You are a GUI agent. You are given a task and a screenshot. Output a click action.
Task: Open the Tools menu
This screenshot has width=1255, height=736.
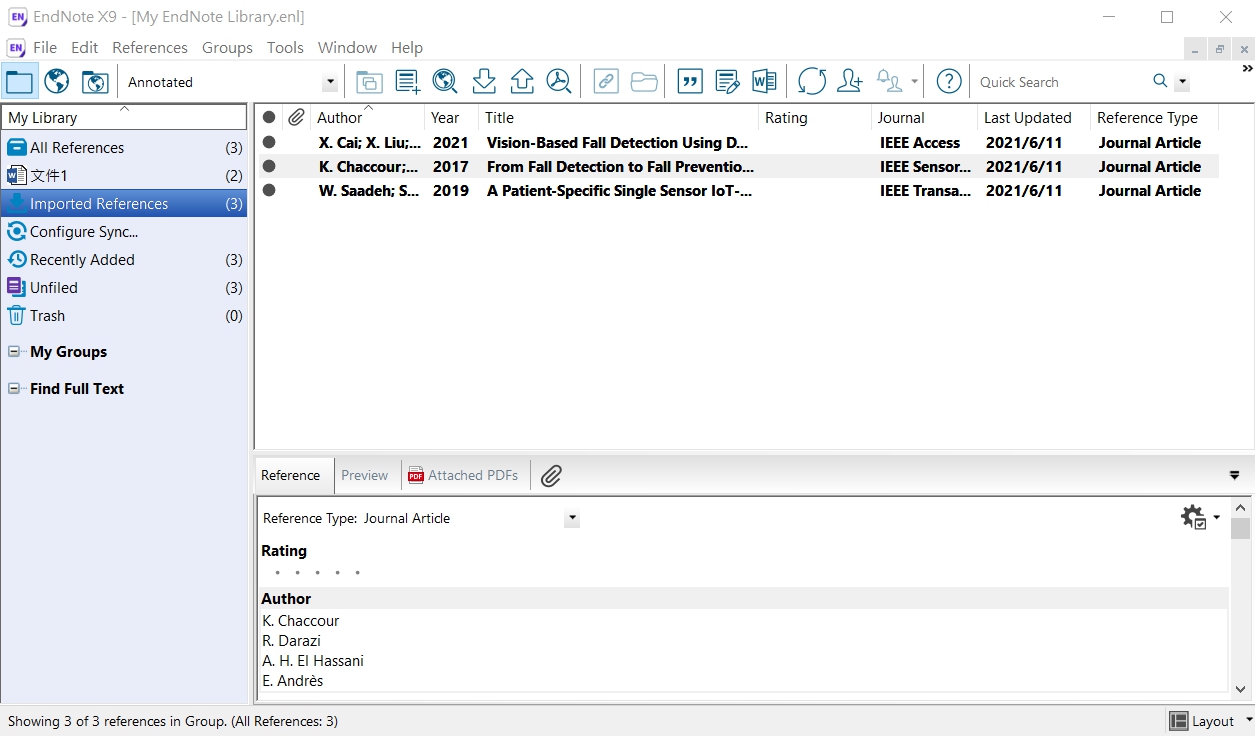coord(285,47)
